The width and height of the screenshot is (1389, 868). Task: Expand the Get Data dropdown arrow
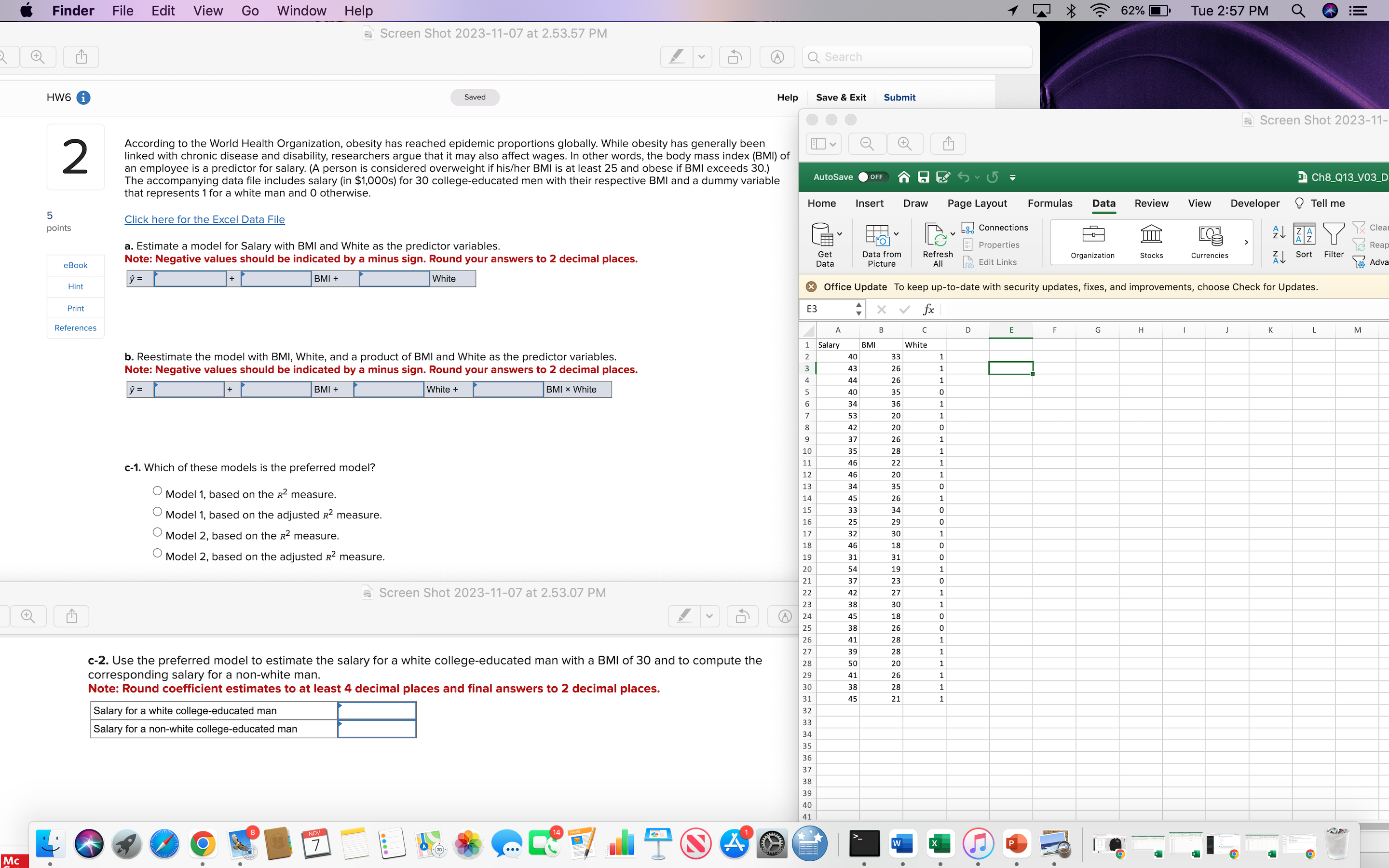840,234
